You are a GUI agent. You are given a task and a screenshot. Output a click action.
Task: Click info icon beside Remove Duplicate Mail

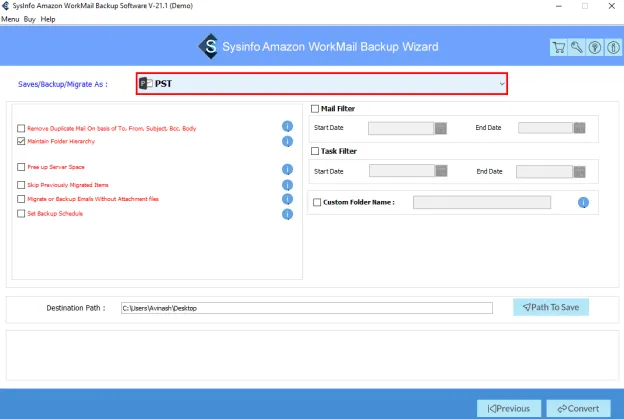click(287, 127)
